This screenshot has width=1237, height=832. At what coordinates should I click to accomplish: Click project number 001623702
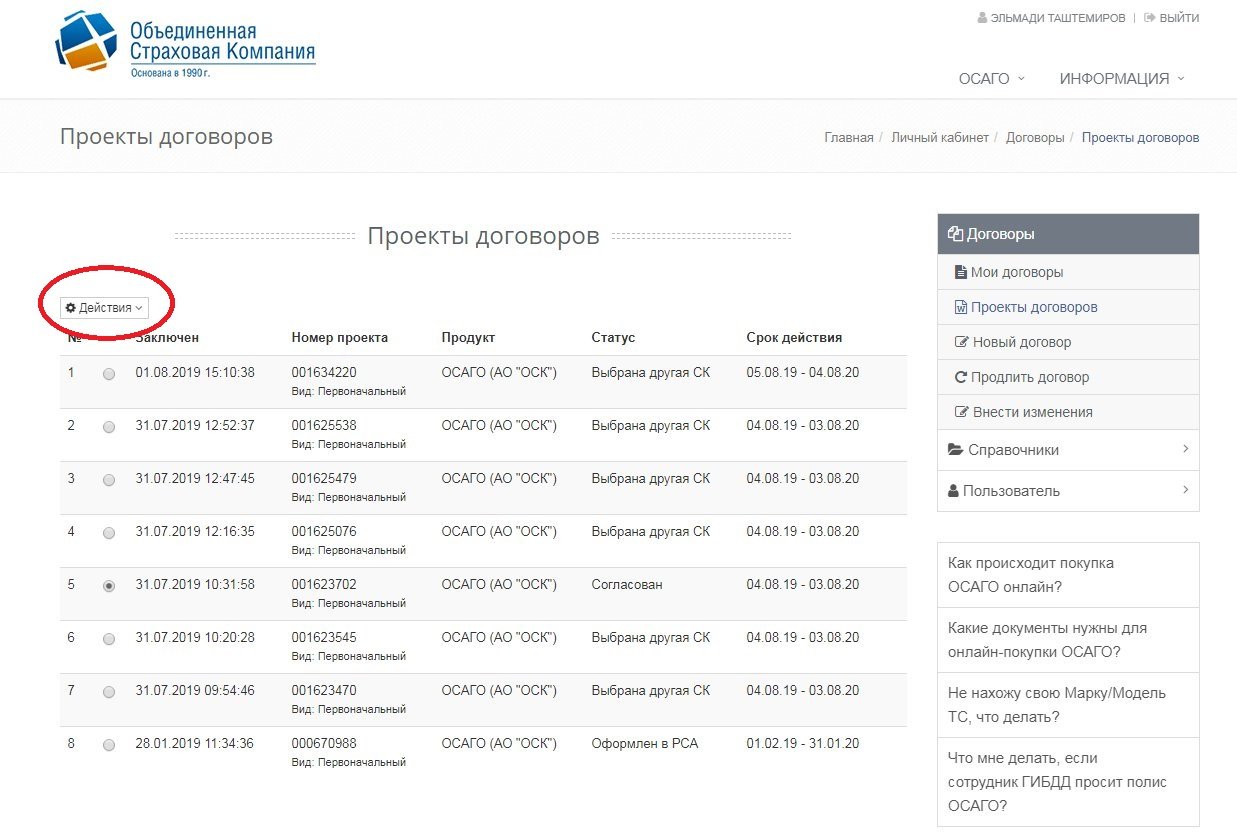coord(324,584)
